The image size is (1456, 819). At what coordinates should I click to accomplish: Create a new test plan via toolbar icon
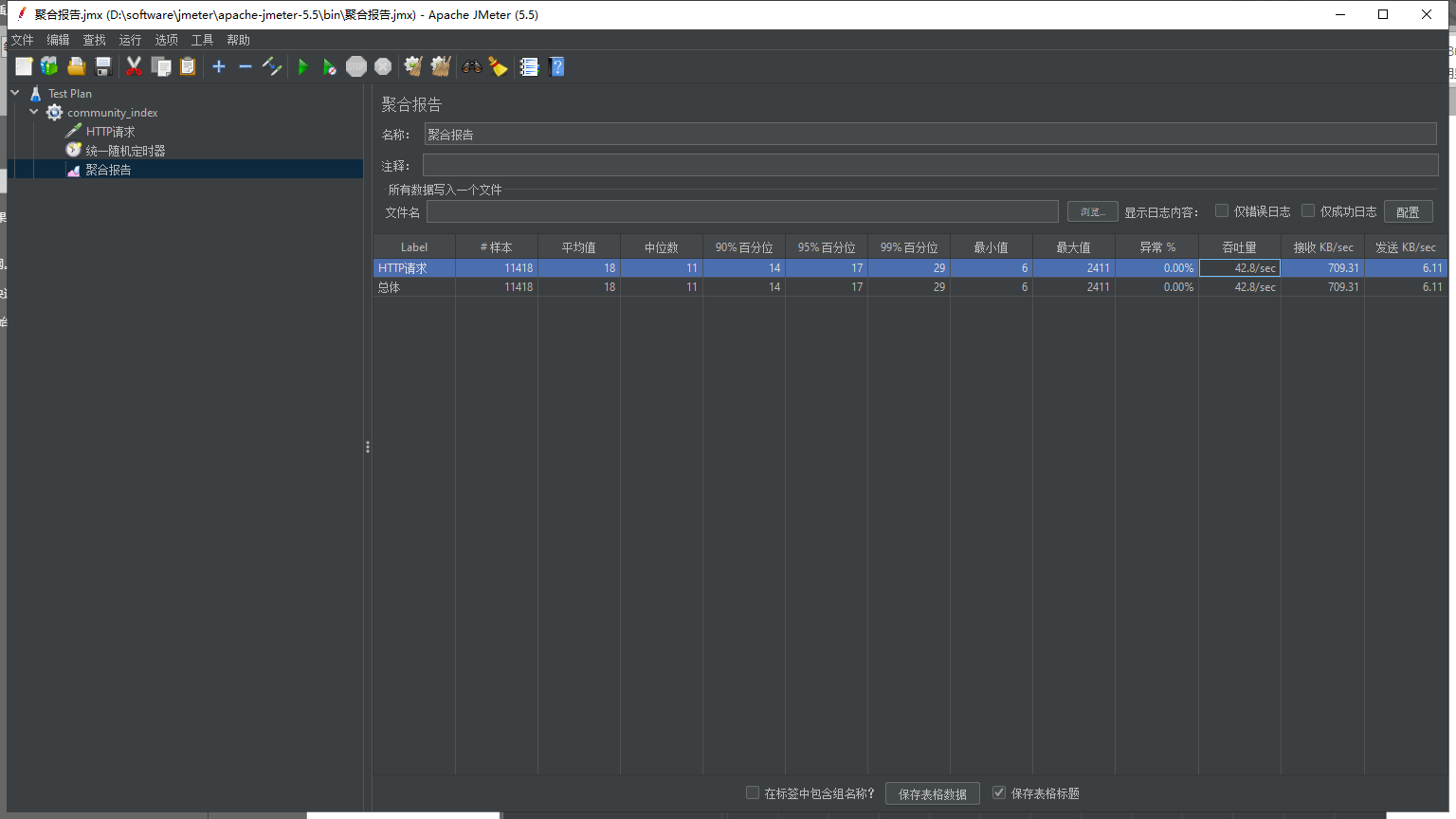[24, 66]
